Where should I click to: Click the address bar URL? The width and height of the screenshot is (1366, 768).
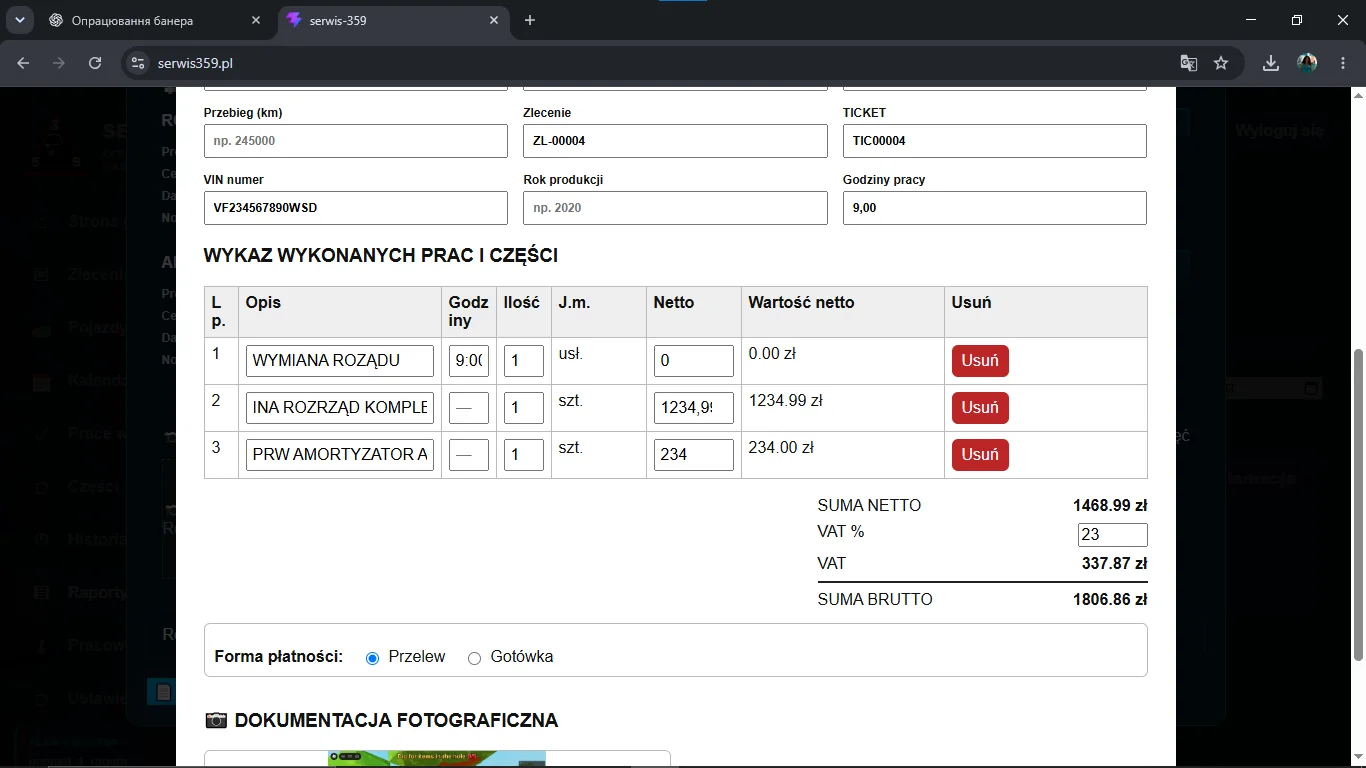tap(196, 63)
